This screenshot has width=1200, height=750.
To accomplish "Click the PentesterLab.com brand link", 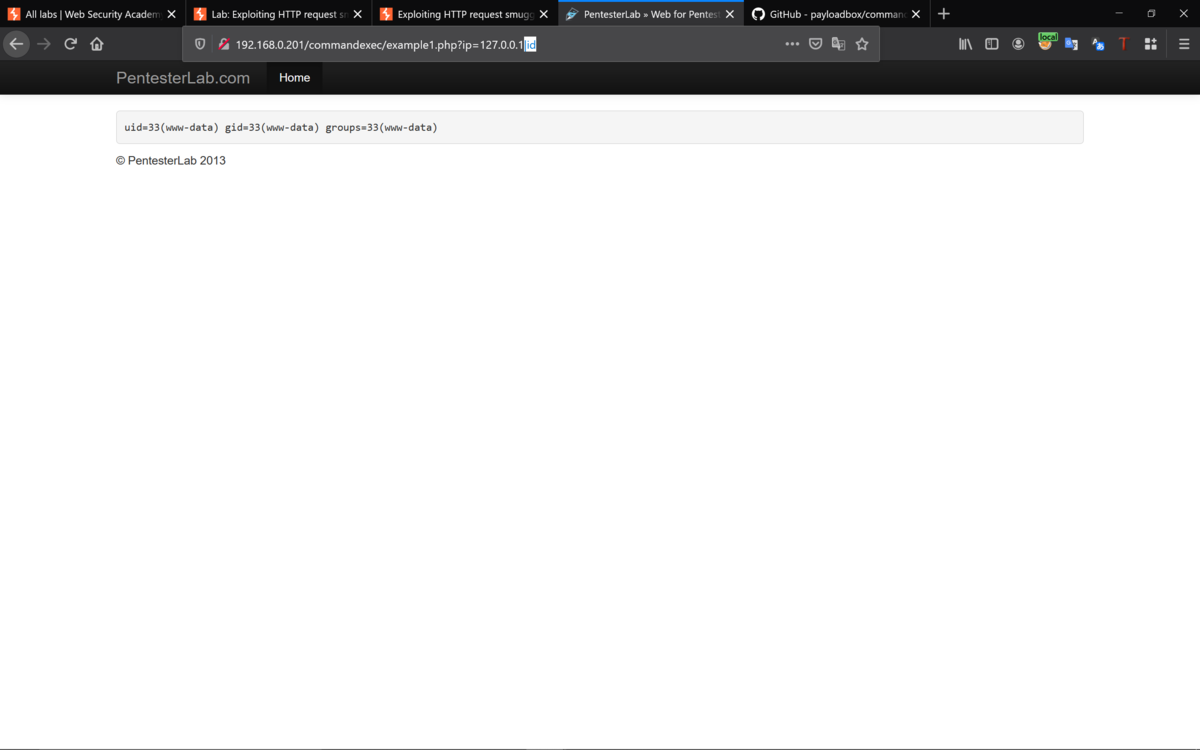I will tap(183, 78).
